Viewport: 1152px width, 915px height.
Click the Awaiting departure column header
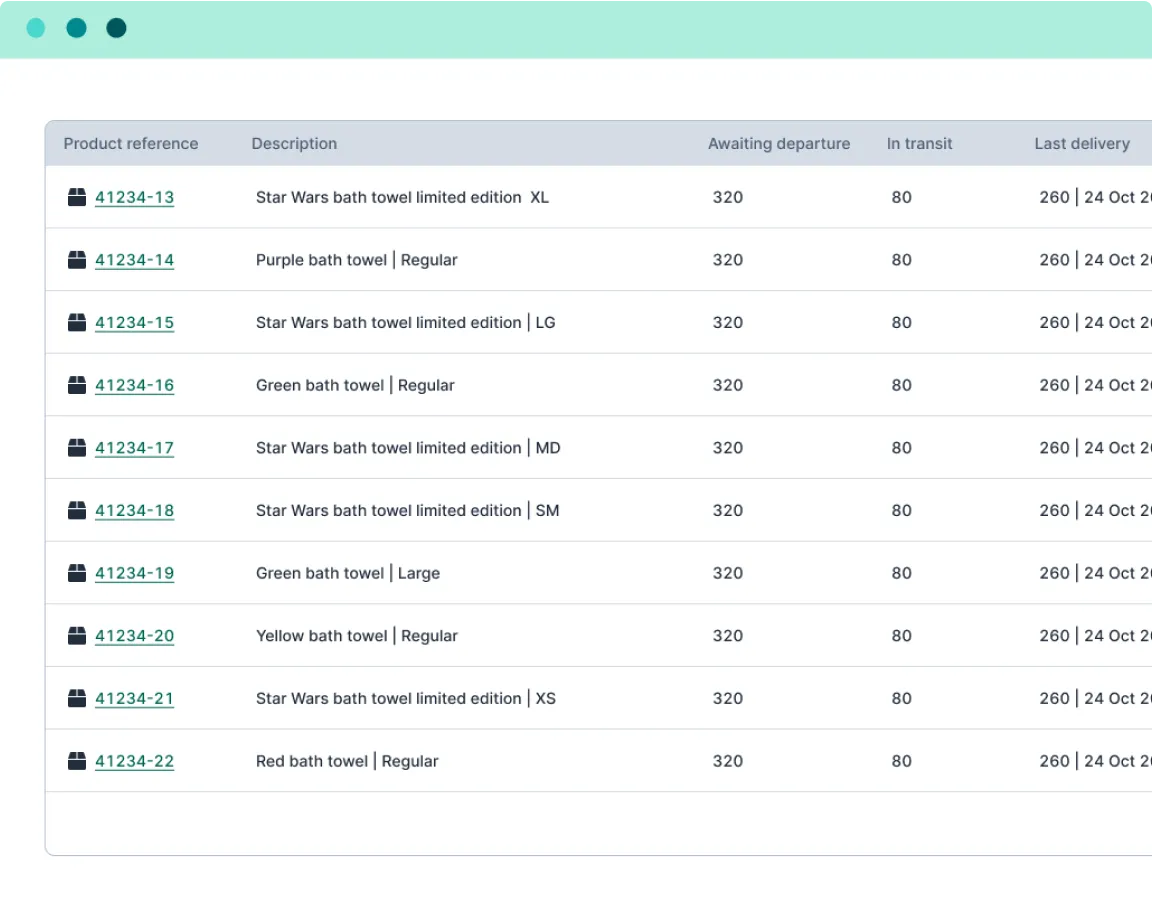779,144
